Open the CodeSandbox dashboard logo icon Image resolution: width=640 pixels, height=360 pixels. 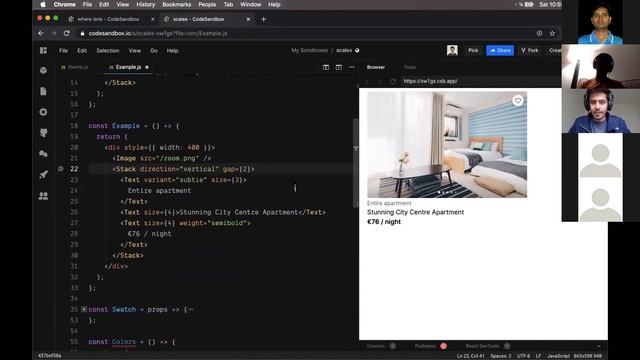coord(43,50)
